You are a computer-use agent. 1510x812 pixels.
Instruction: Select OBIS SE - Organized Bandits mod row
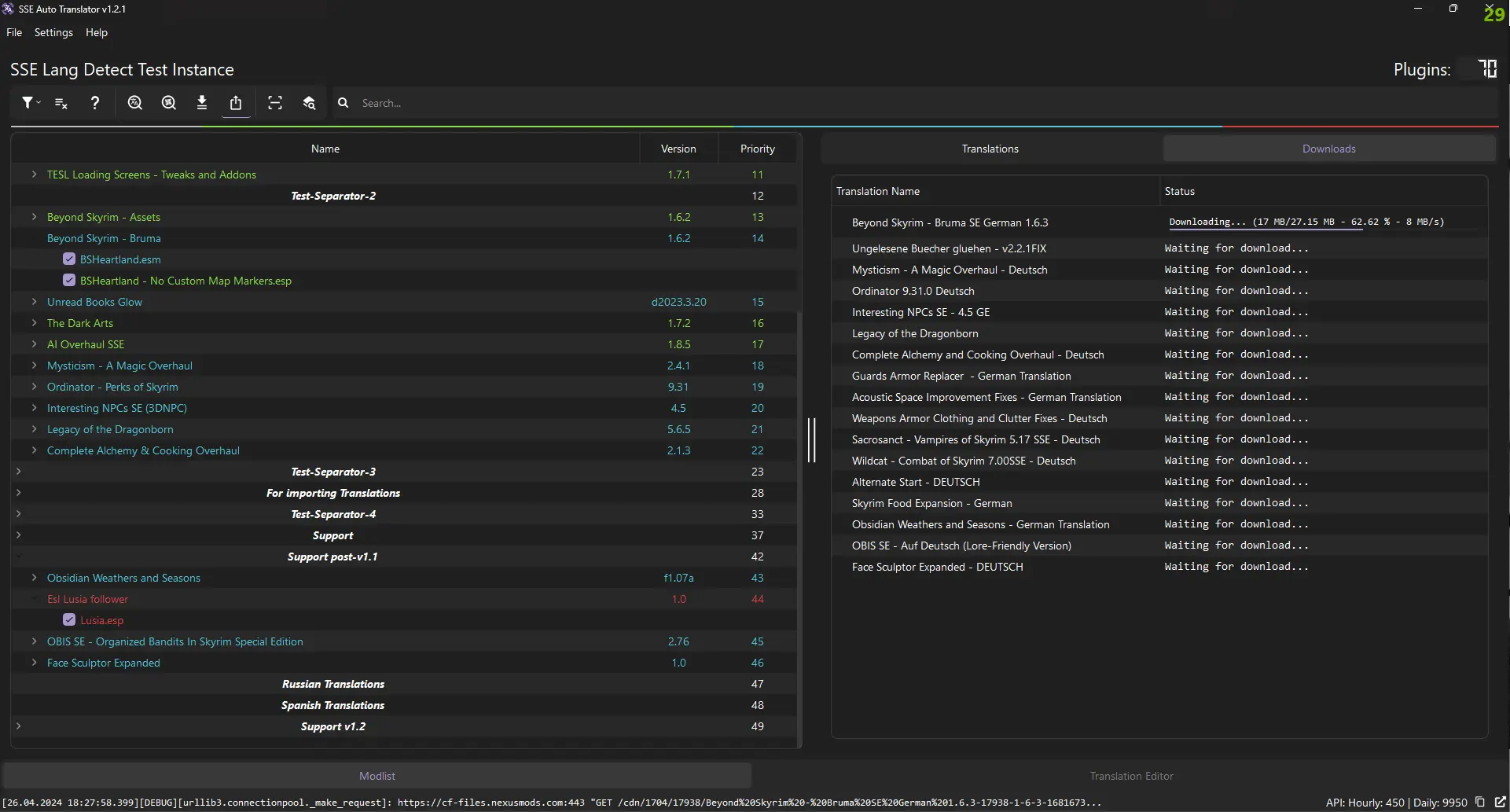pyautogui.click(x=404, y=641)
